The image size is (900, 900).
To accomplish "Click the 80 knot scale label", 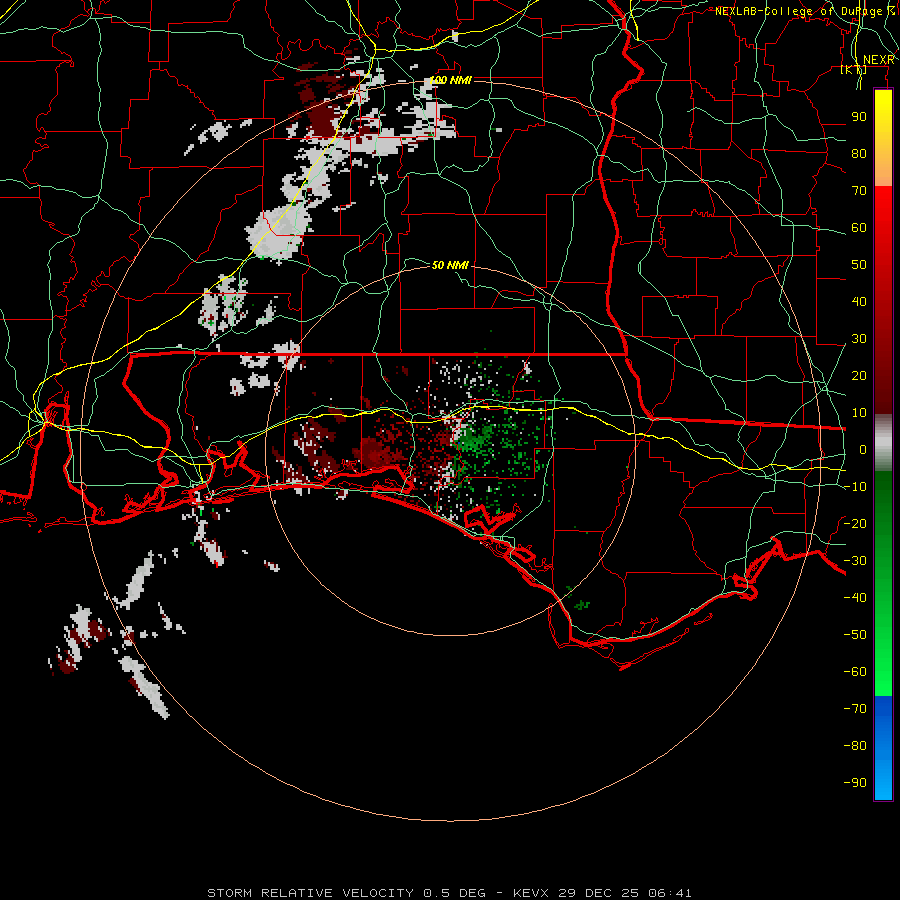I will coord(859,153).
